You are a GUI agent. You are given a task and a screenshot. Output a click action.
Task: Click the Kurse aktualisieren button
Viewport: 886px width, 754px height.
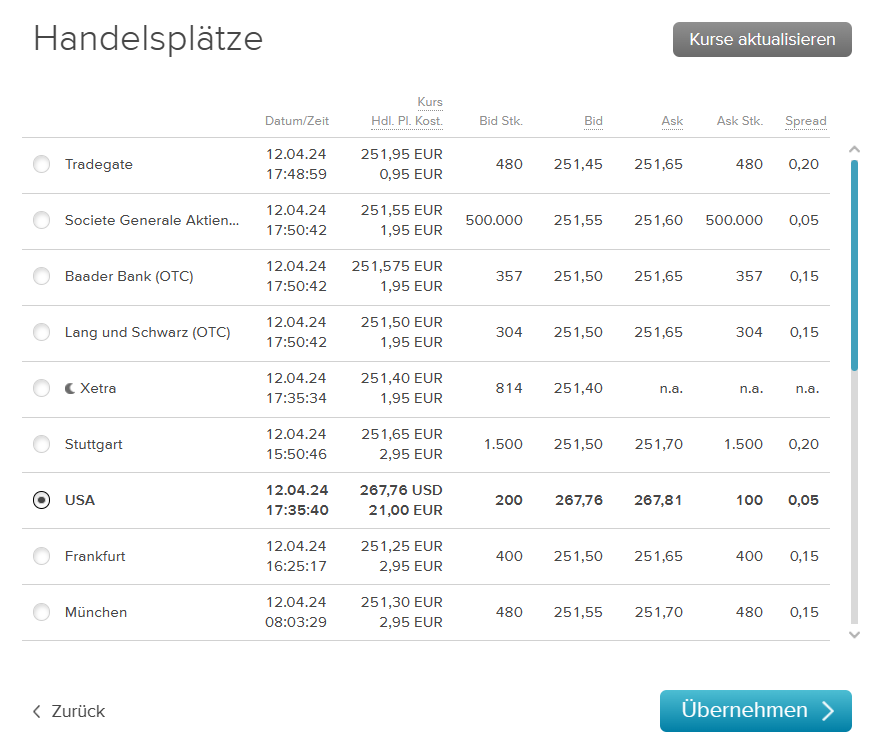point(762,40)
